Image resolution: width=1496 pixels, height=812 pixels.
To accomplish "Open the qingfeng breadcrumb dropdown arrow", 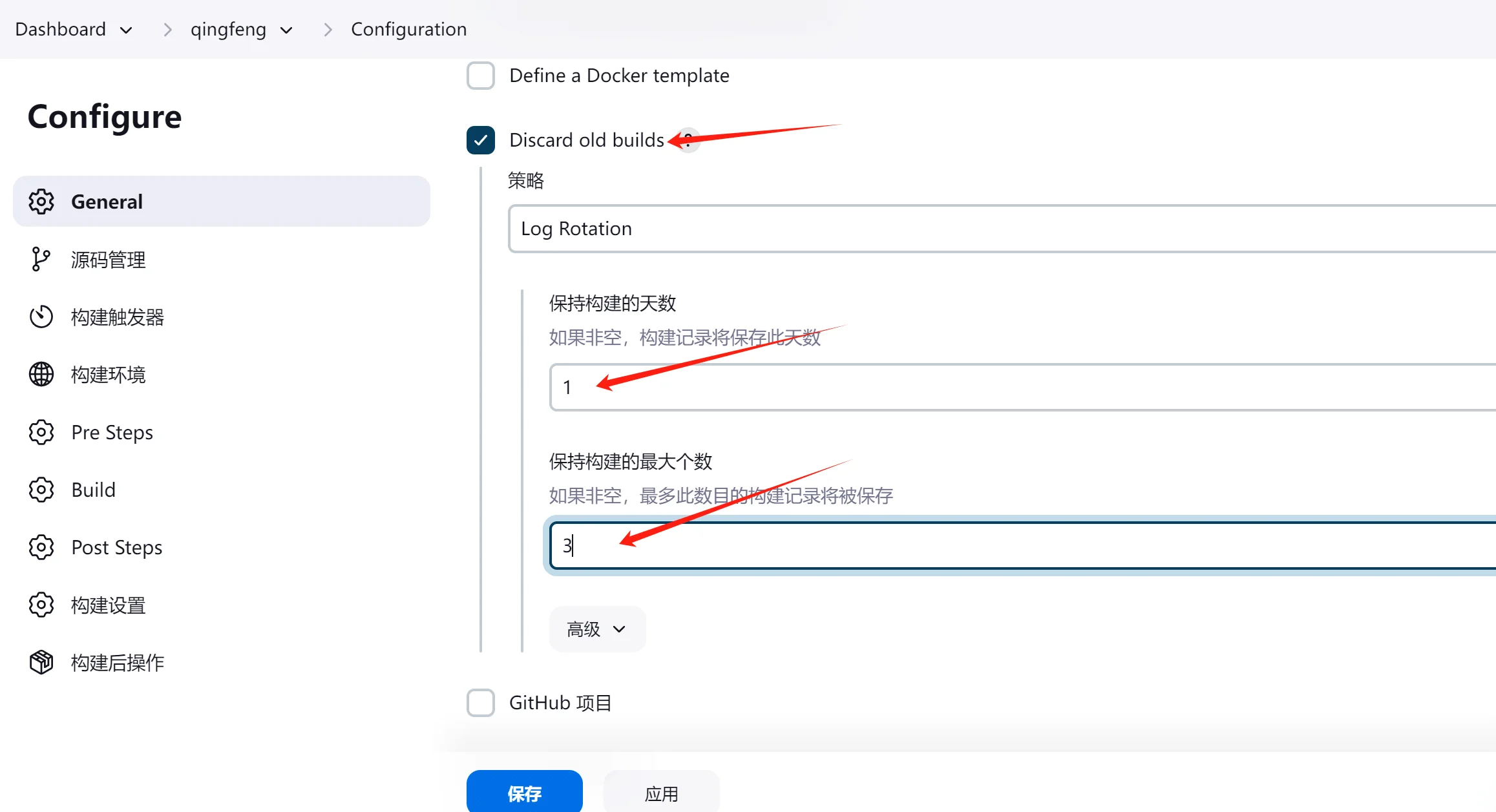I will [x=287, y=30].
